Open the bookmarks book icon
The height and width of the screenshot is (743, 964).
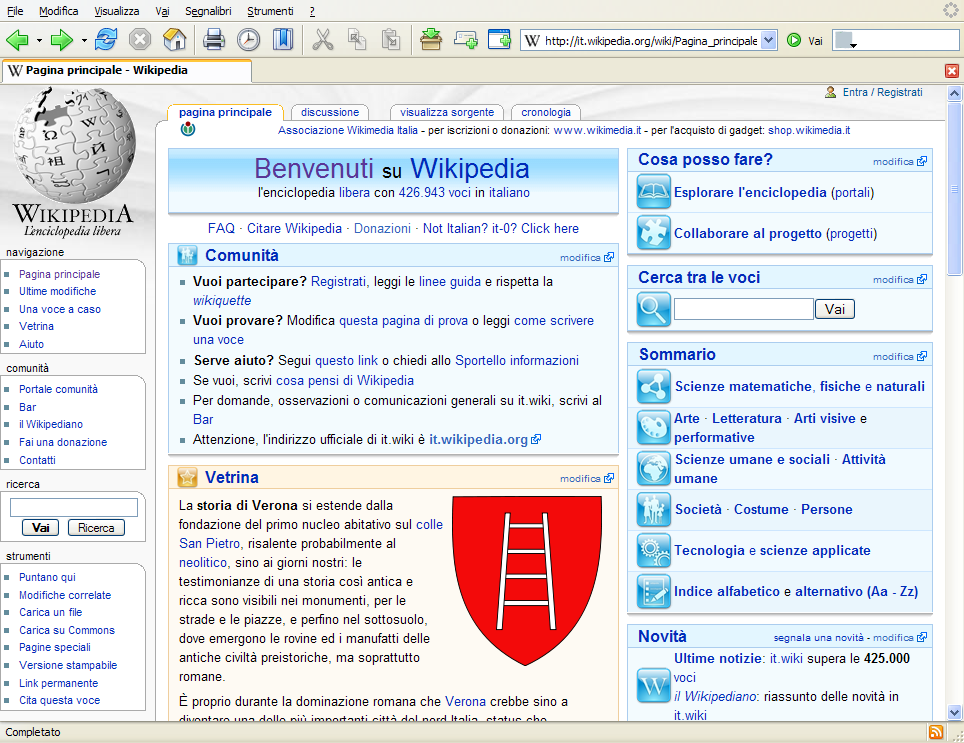(x=283, y=40)
